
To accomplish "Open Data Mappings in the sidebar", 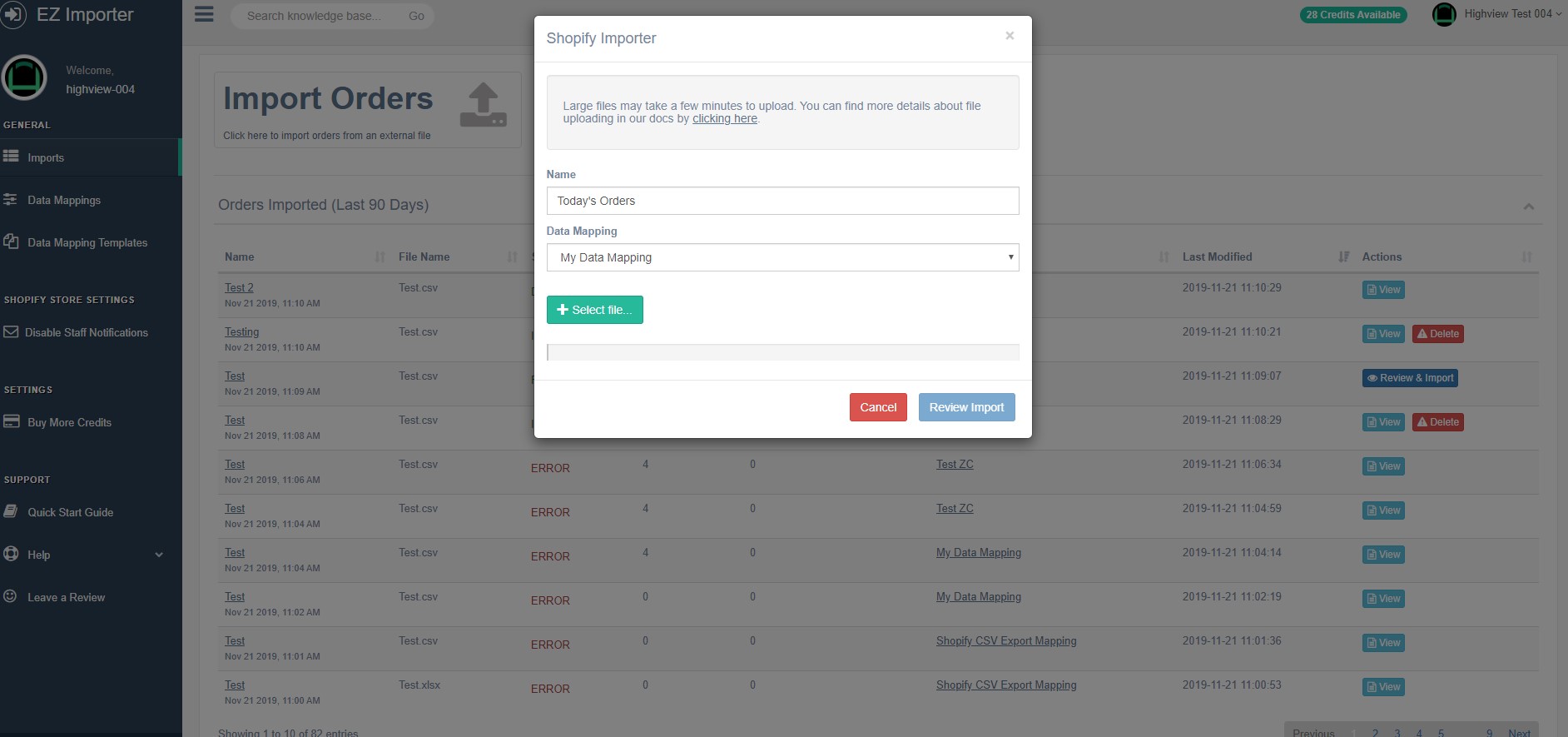I will [x=64, y=201].
